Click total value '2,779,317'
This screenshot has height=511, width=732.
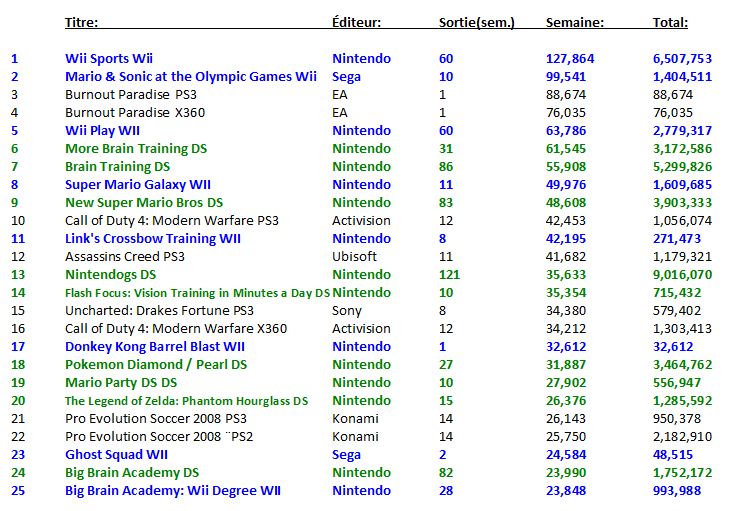click(682, 131)
